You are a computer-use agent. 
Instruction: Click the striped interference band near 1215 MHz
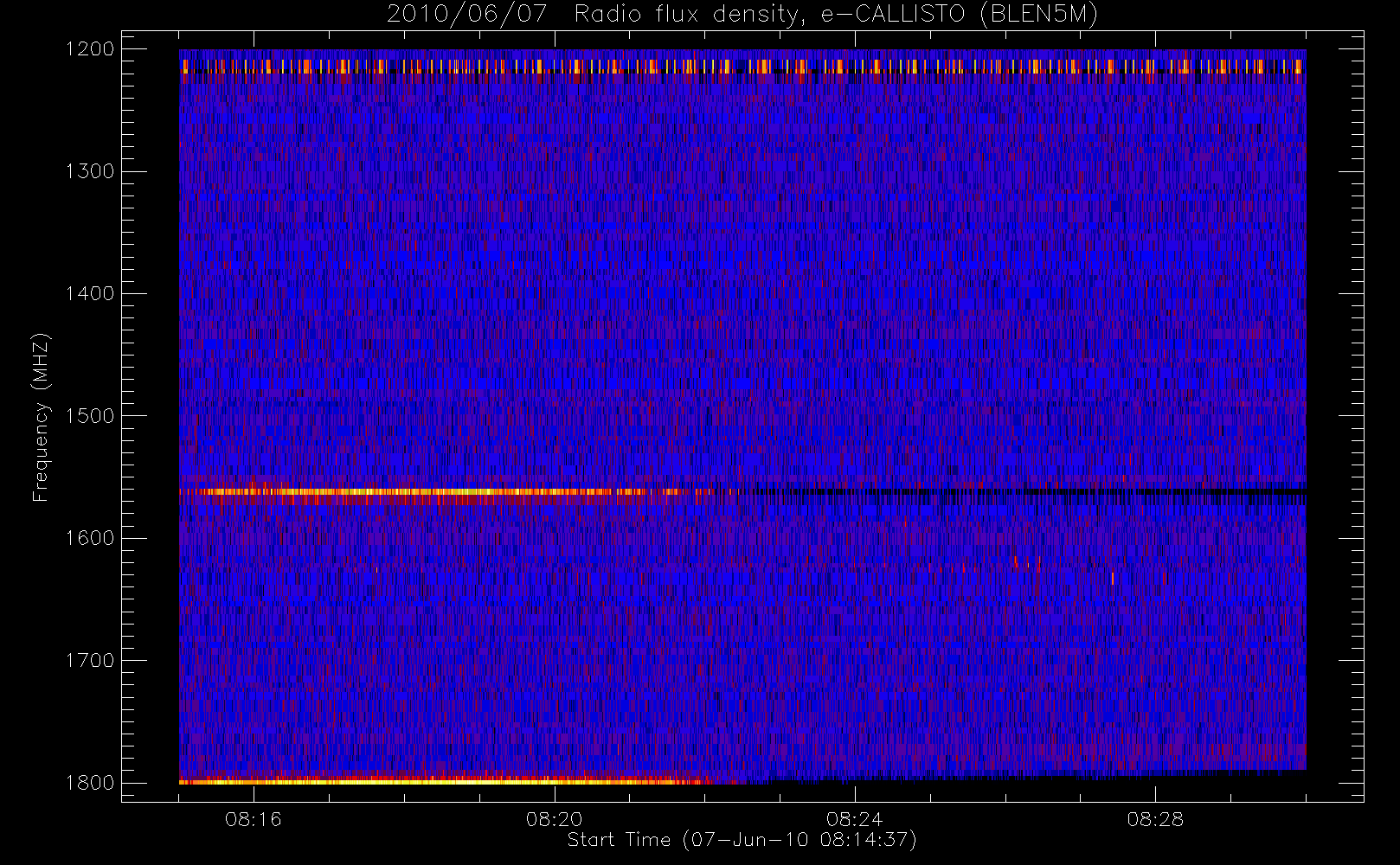742,67
